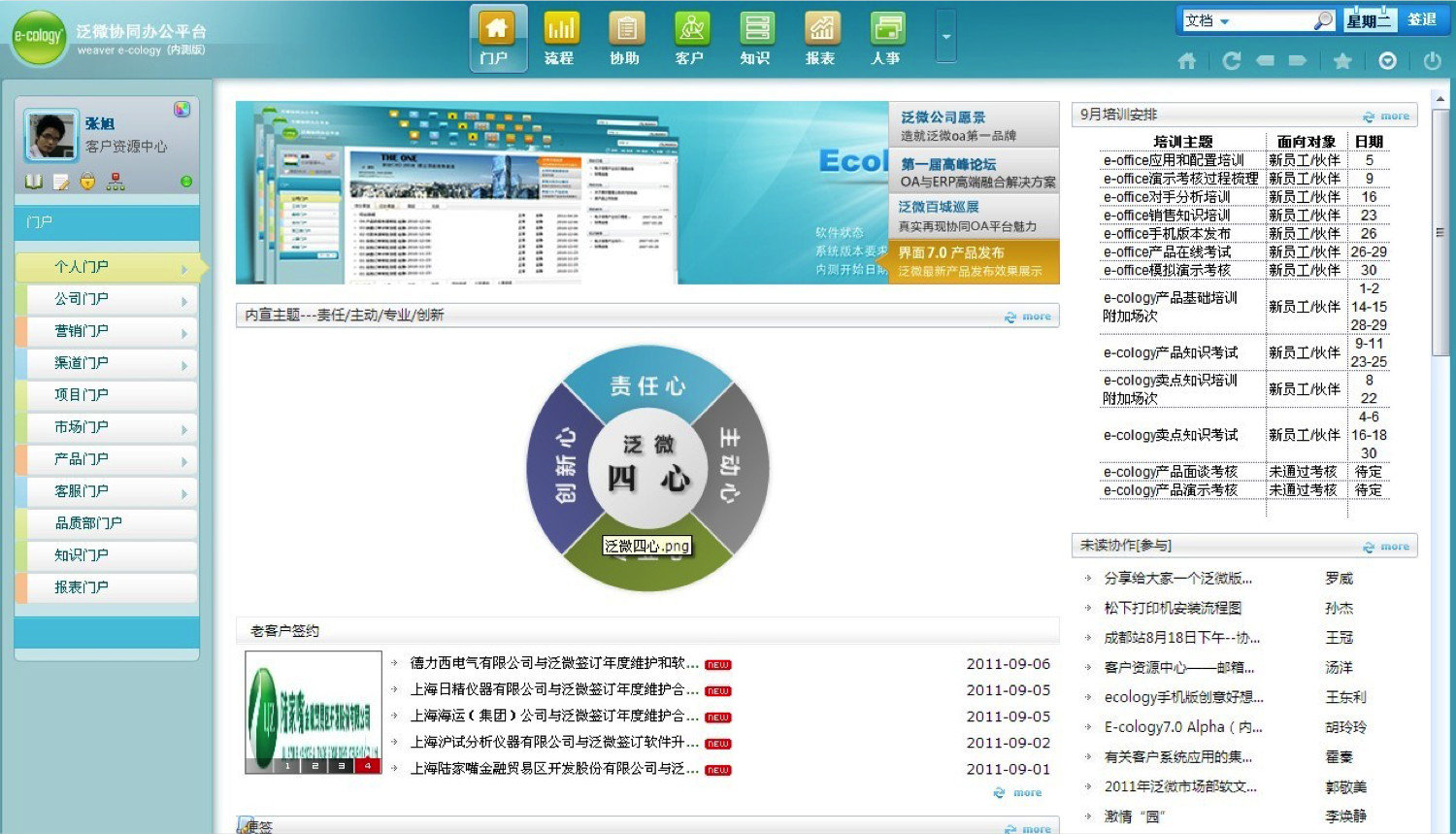Switch to slide 1 in customer image carousel
Screen dimensions: 1456x834
coord(287,766)
